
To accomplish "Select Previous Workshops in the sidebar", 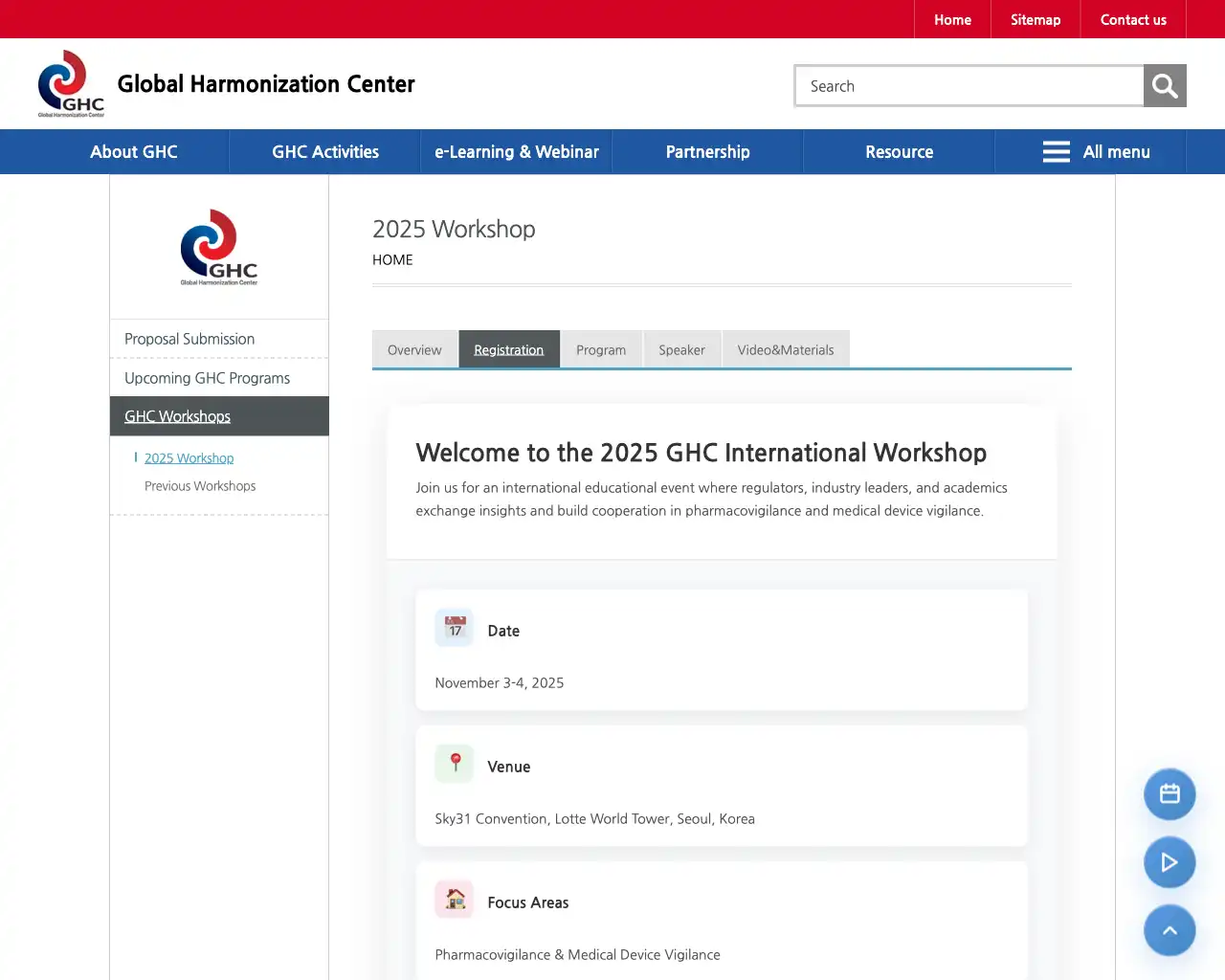I will tap(200, 486).
